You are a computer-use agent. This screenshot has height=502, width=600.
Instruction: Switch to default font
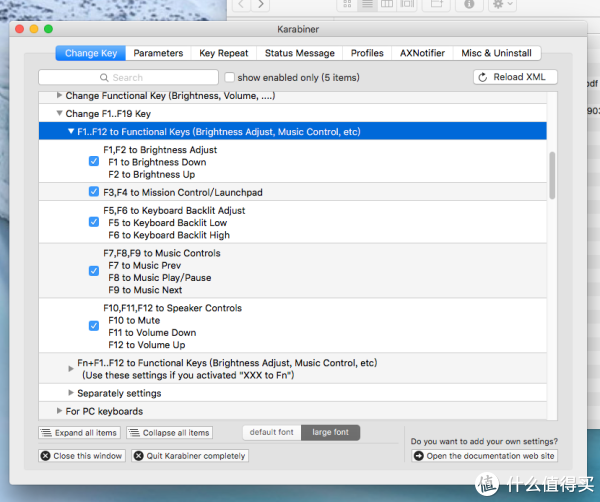(272, 432)
